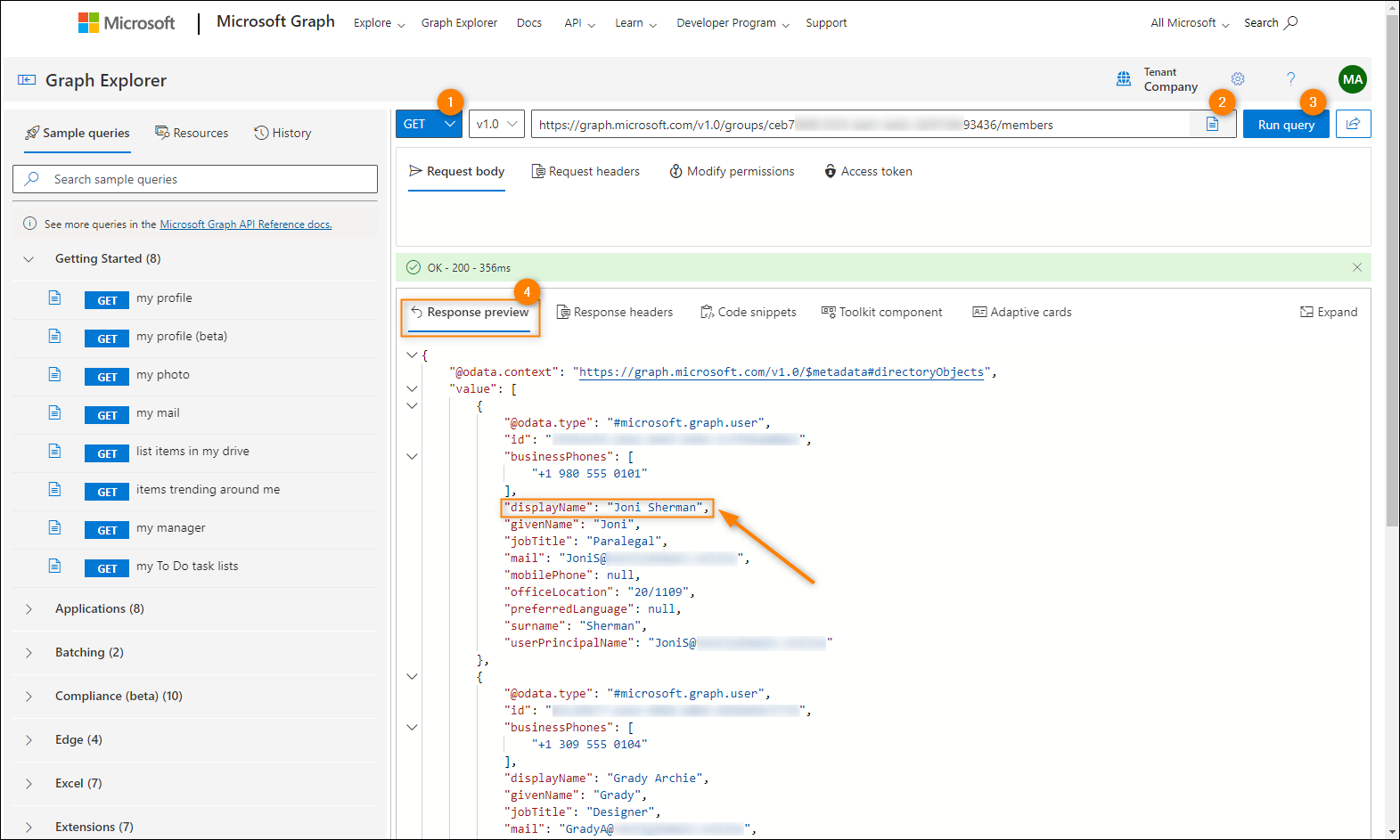Click the document icon beside my mail
The image size is (1400, 840).
[54, 412]
